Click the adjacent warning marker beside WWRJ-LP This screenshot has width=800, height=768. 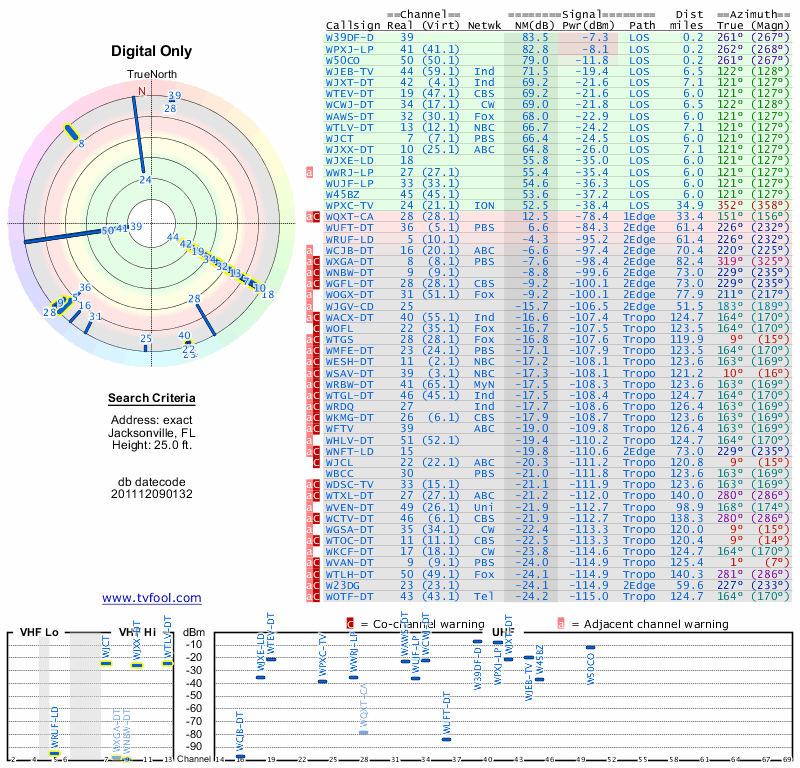click(x=309, y=172)
